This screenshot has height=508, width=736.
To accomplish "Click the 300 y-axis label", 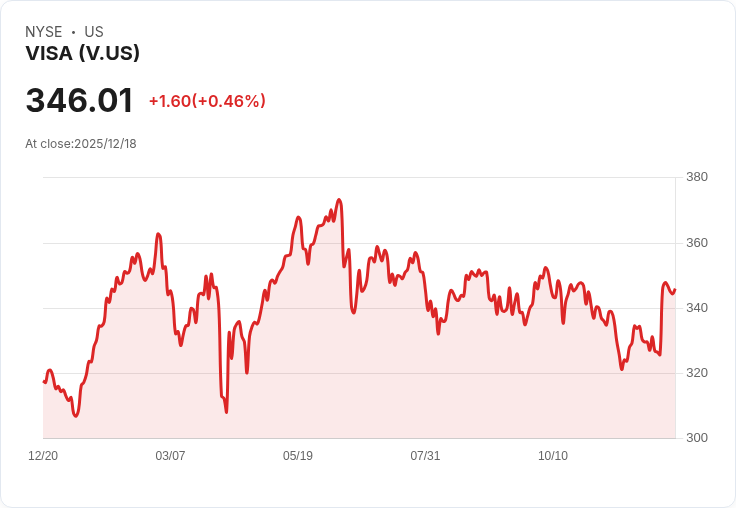I will click(697, 438).
